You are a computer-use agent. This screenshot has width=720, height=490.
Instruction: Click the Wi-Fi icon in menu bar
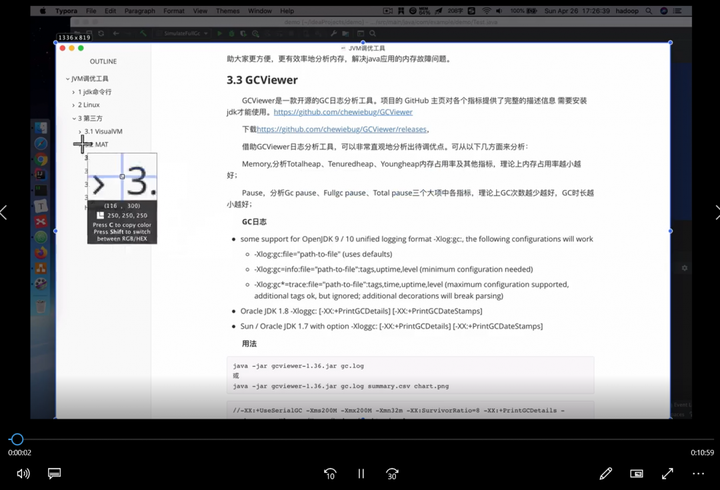pyautogui.click(x=487, y=11)
